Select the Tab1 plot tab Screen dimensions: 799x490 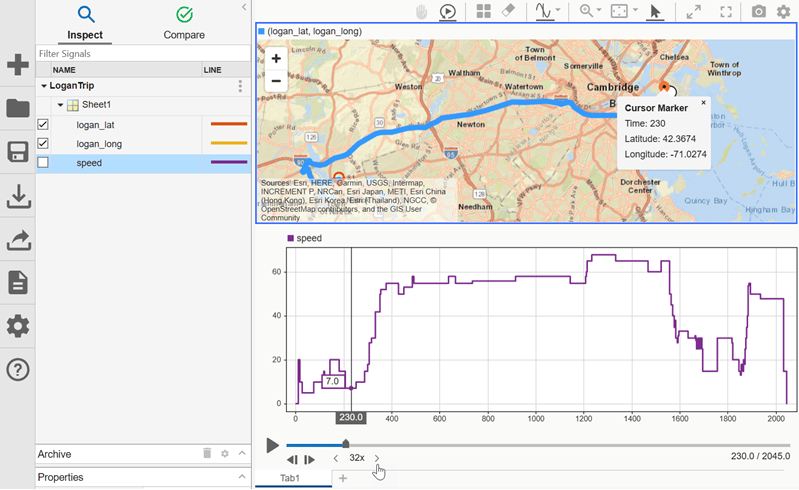(289, 478)
